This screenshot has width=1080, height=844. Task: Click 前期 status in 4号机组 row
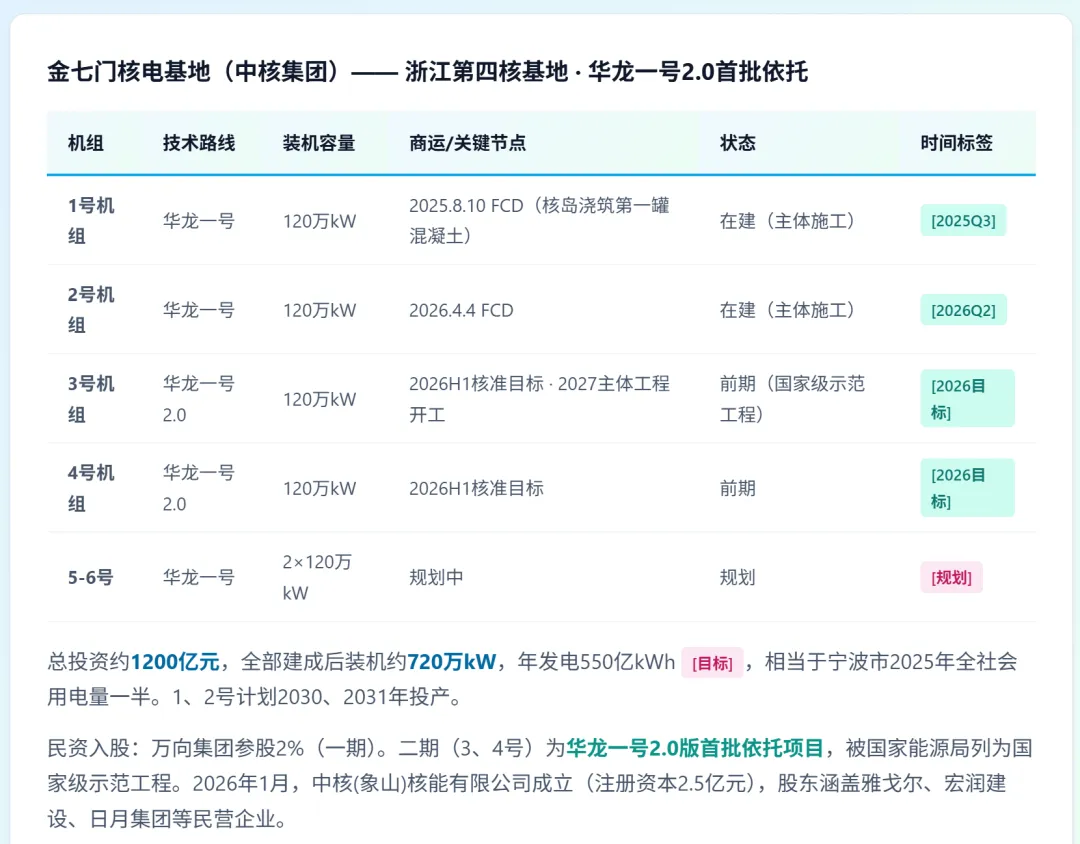(x=738, y=488)
